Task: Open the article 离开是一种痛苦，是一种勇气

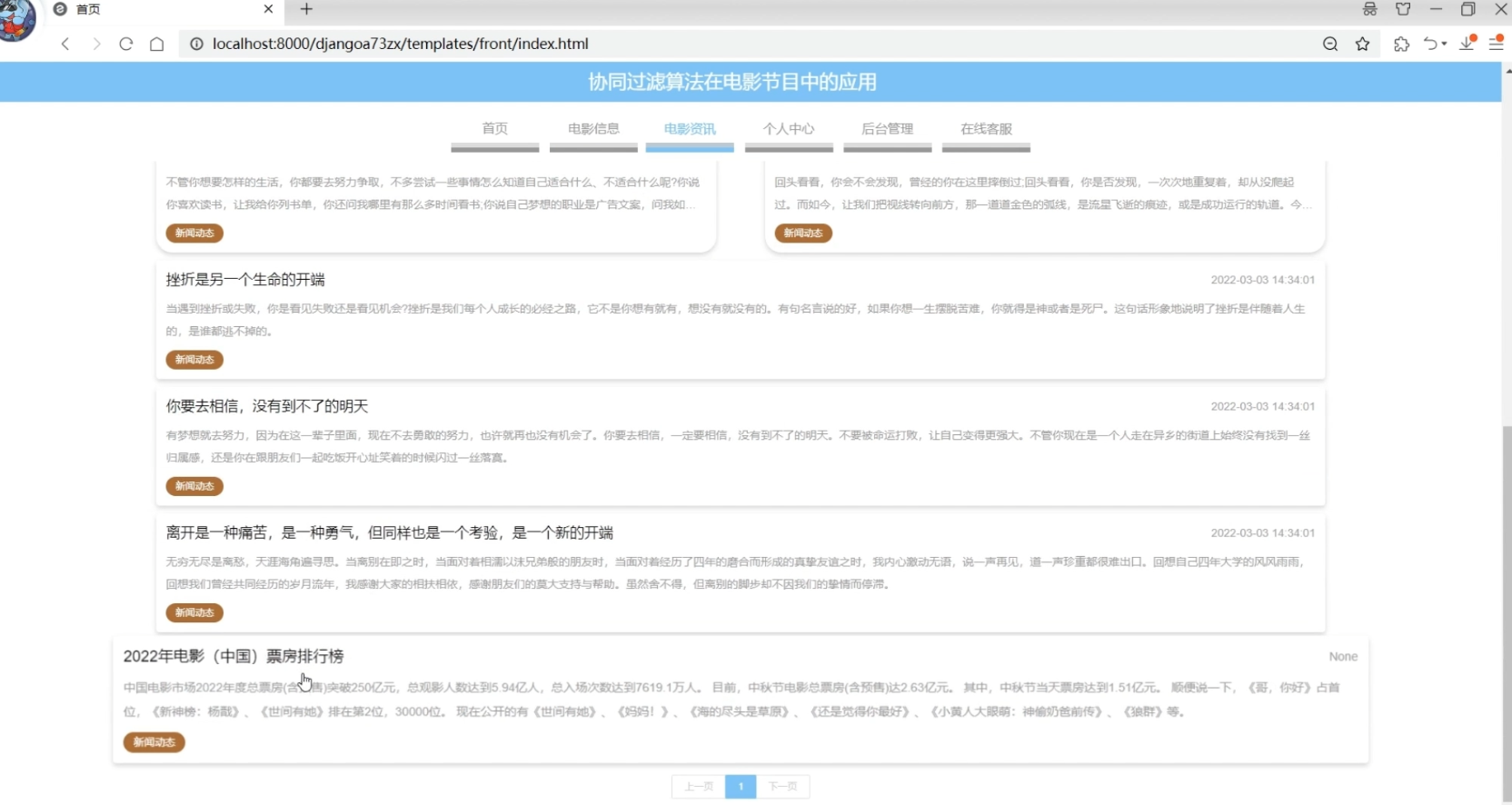Action: (390, 532)
